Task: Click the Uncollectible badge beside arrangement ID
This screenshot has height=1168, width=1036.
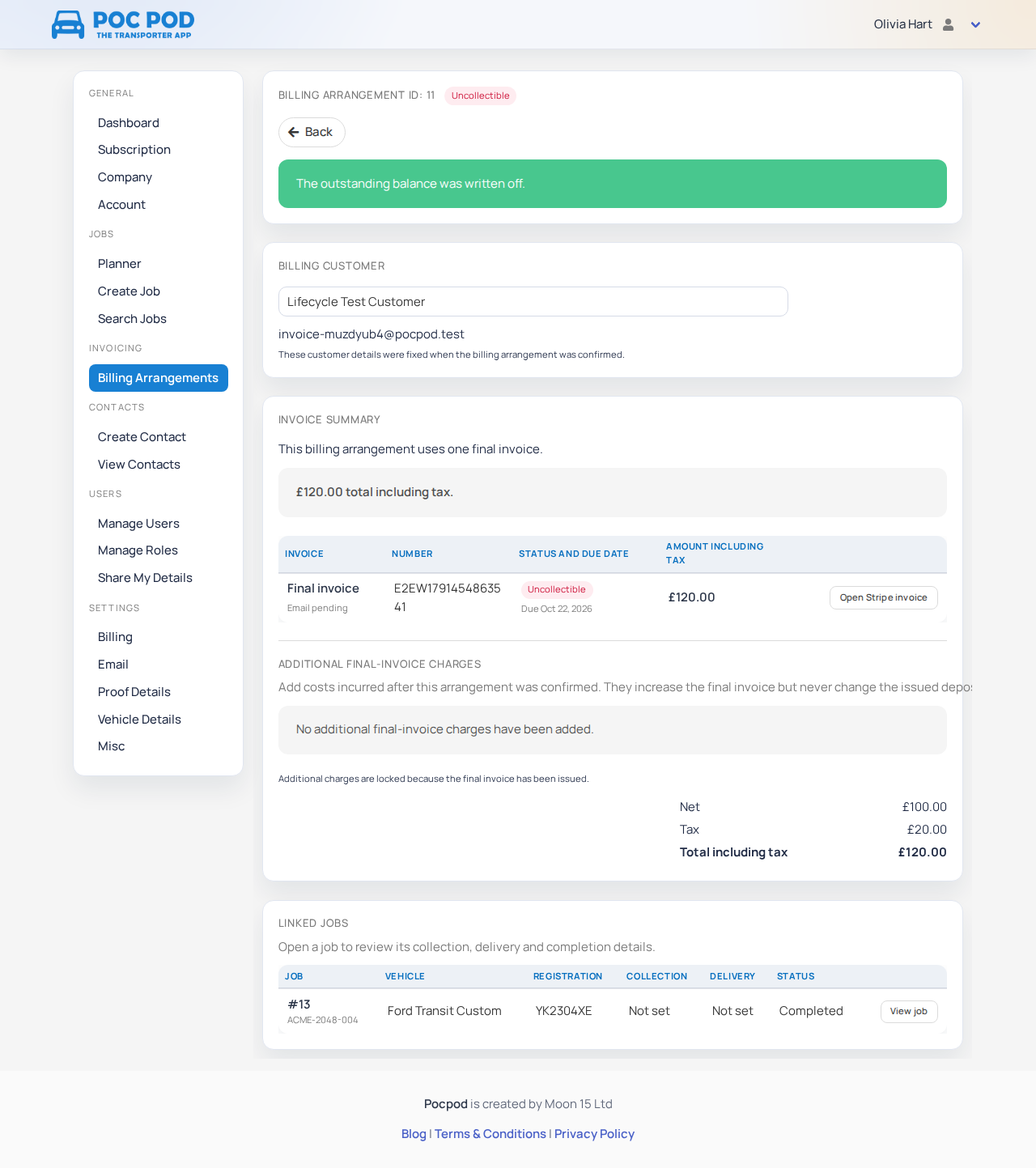Action: (481, 96)
